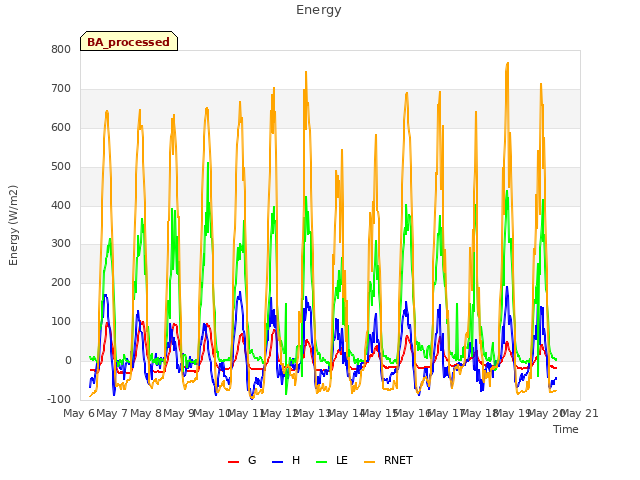Click the May 21 x-axis tick label
The height and width of the screenshot is (480, 640).
coord(580,413)
